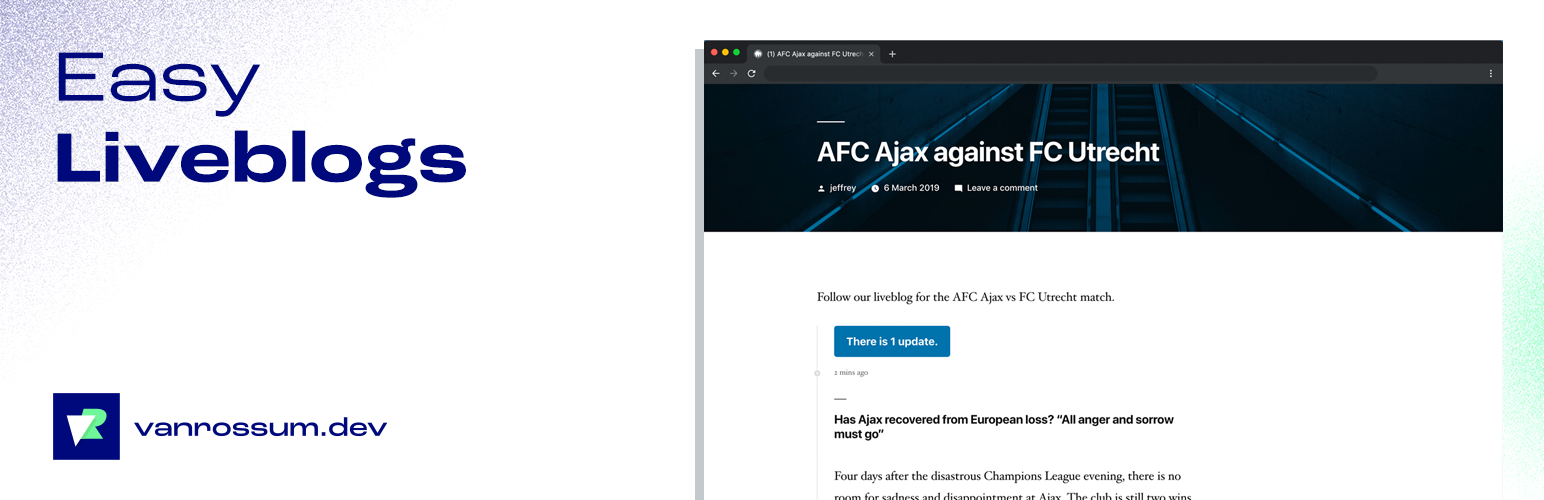Click the clock icon next to the date
1544x500 pixels.
(x=875, y=188)
